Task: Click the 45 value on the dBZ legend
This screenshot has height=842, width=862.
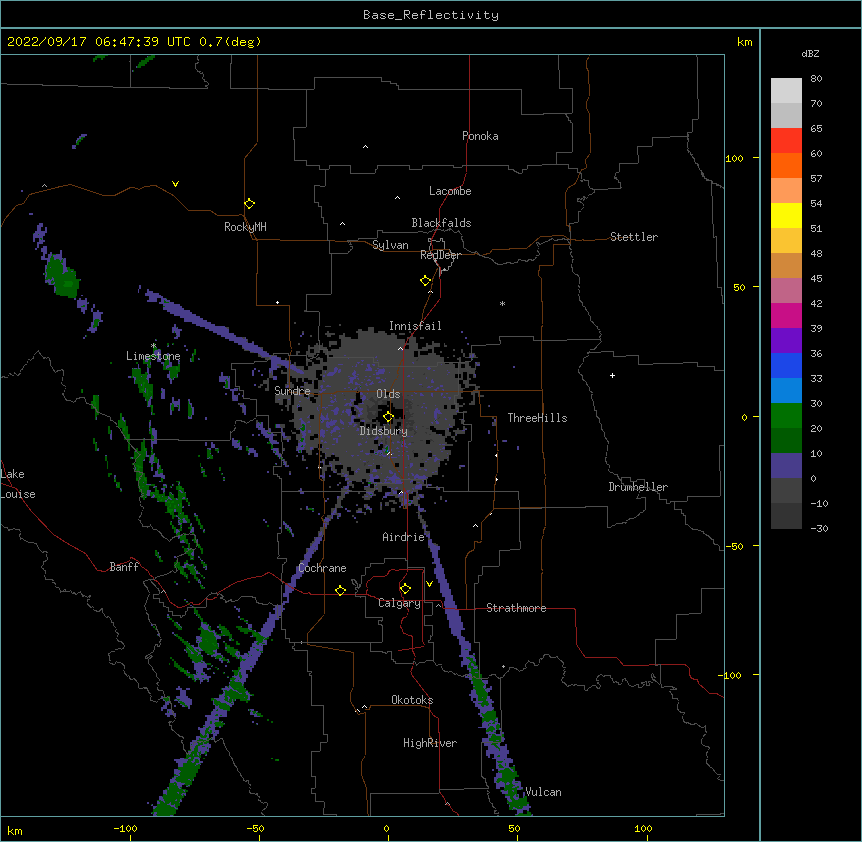Action: pos(816,279)
